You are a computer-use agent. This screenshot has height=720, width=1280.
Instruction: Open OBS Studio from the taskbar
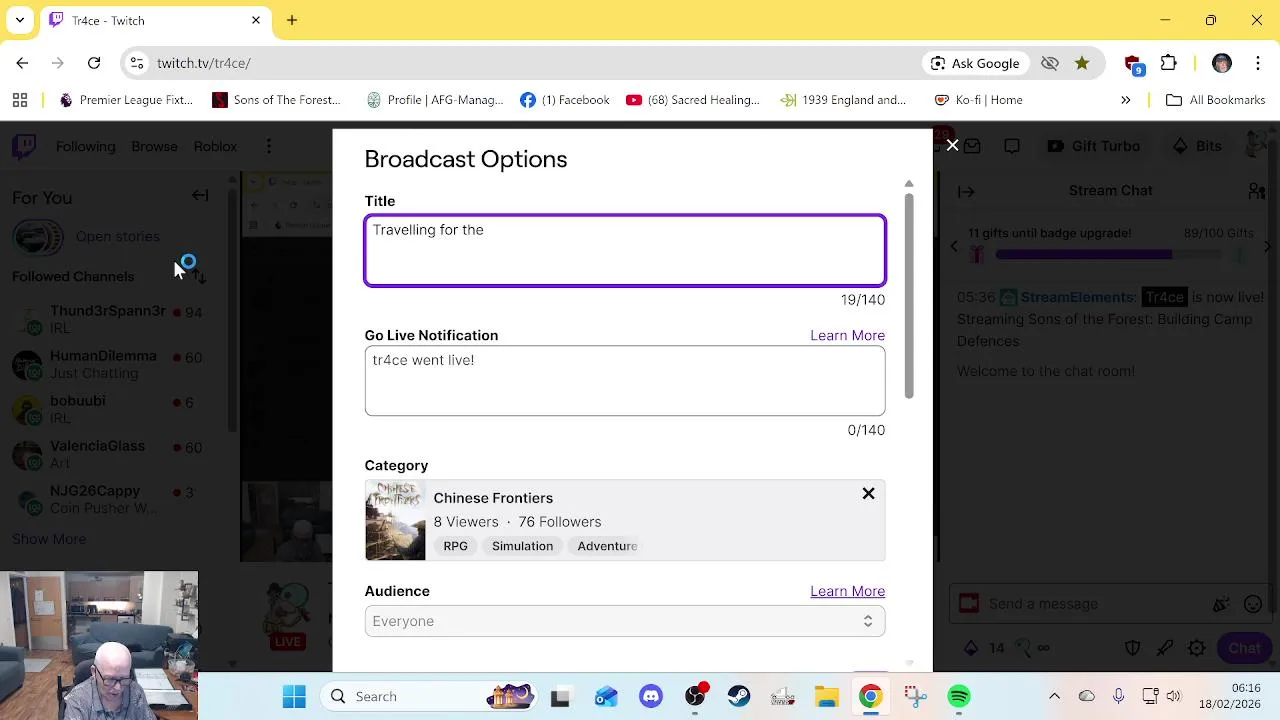click(695, 697)
